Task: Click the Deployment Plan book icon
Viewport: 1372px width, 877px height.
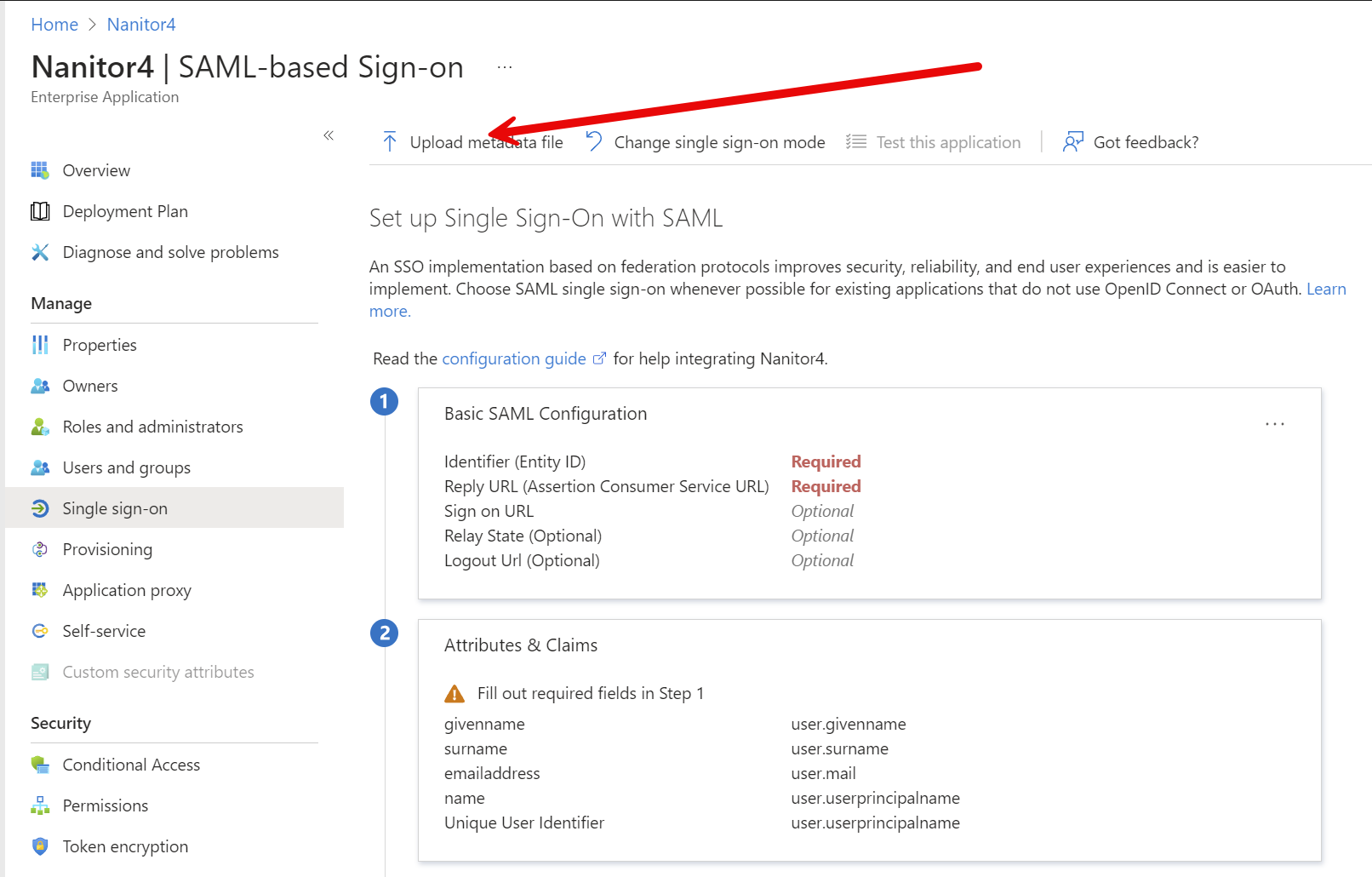Action: [40, 211]
